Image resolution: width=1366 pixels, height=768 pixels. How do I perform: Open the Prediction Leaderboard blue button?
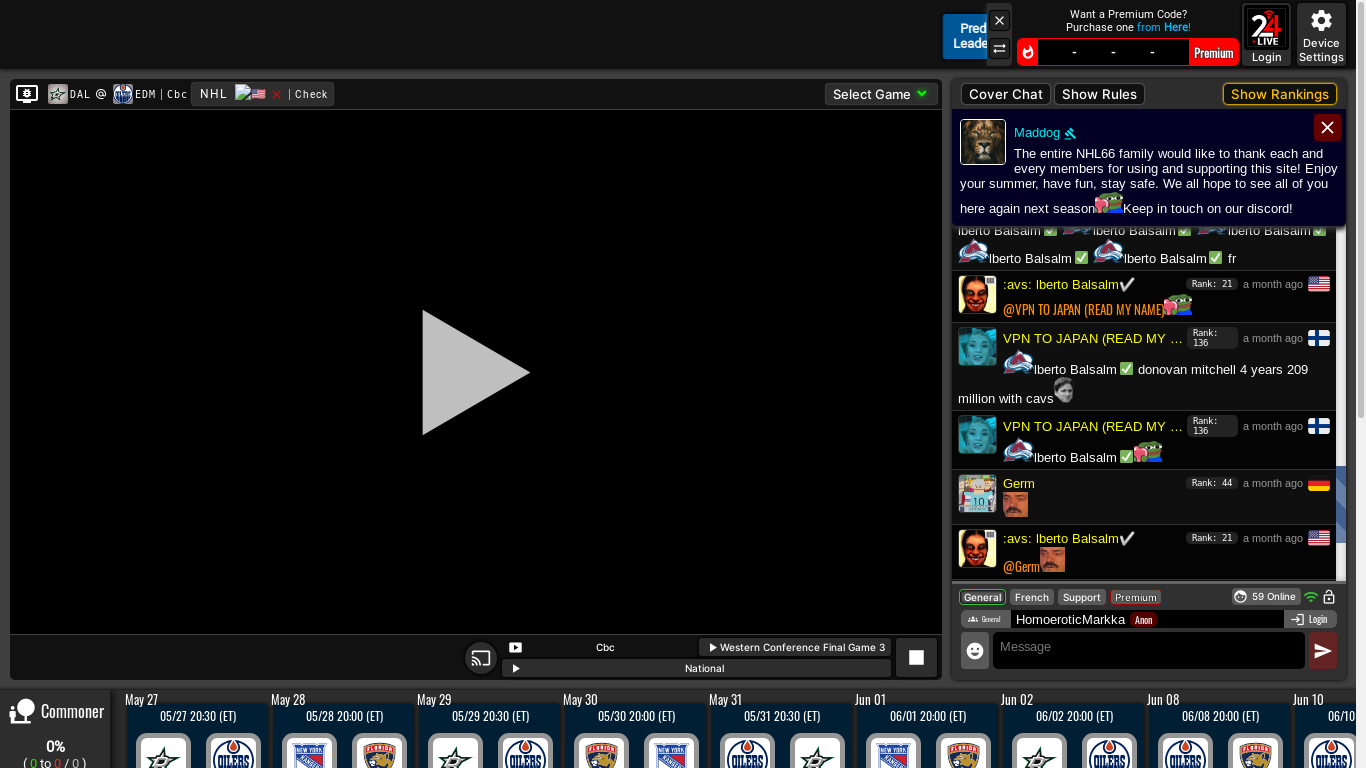tap(964, 36)
